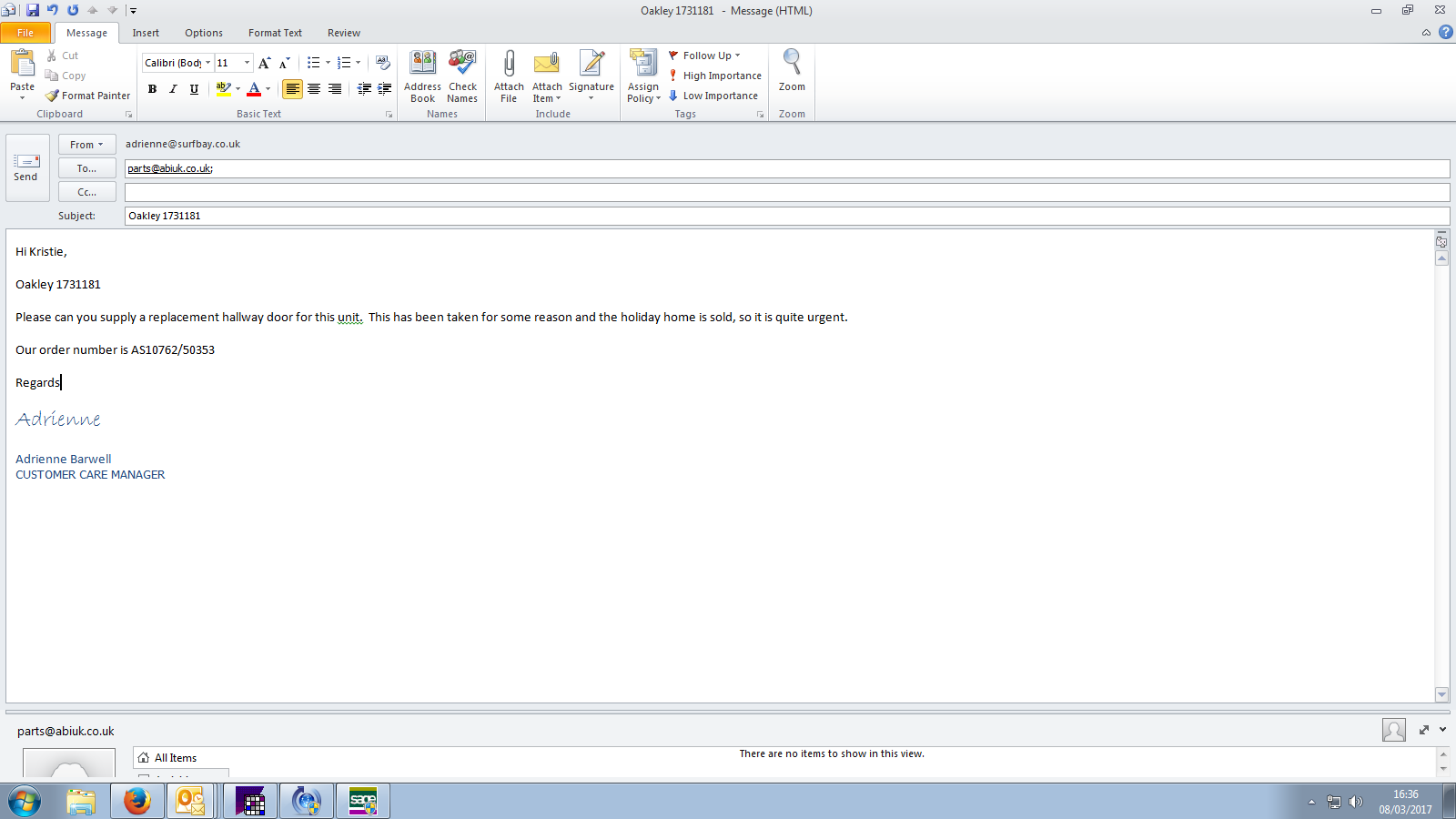Open Sage from the taskbar

click(363, 801)
